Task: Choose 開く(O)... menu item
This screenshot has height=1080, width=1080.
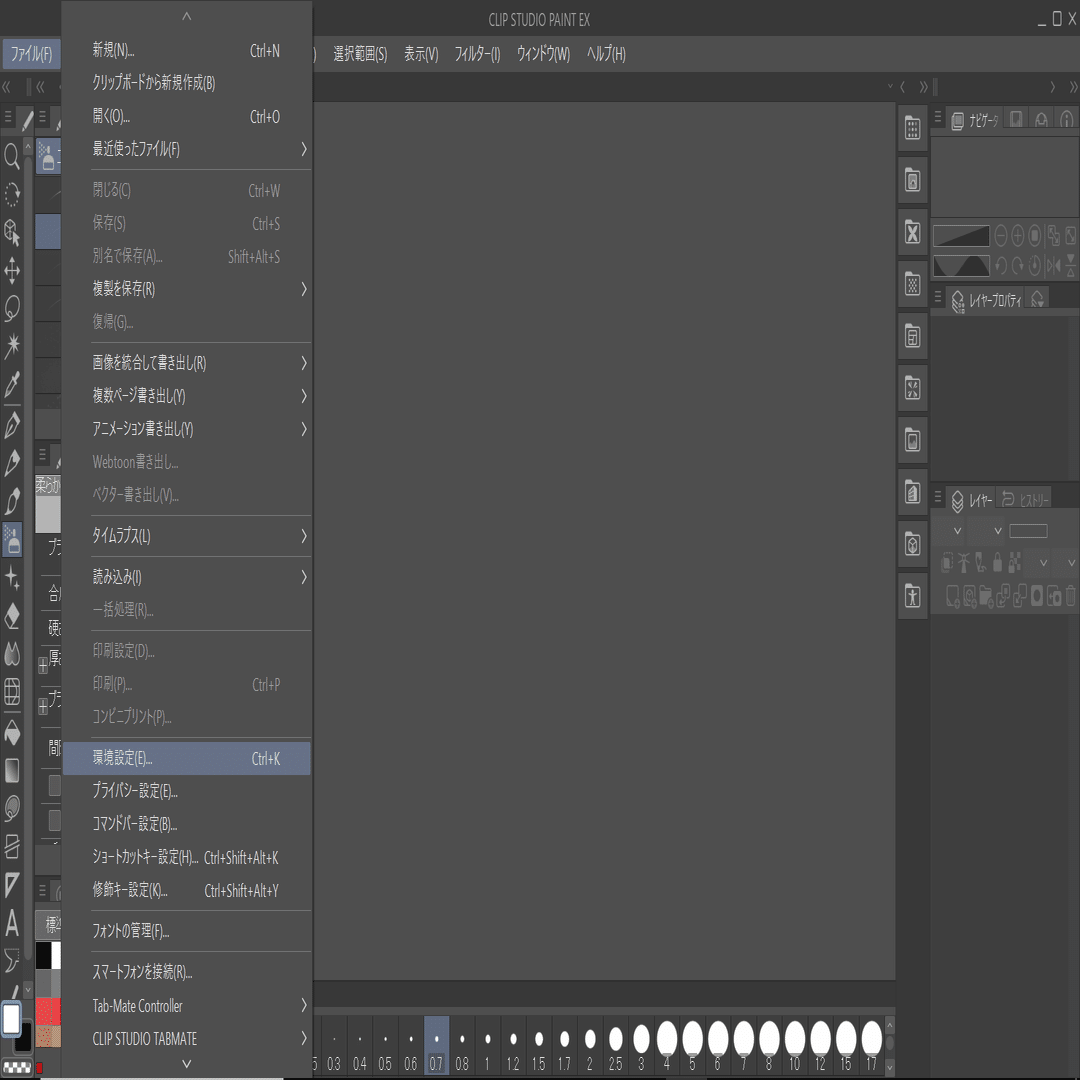Action: pos(187,116)
